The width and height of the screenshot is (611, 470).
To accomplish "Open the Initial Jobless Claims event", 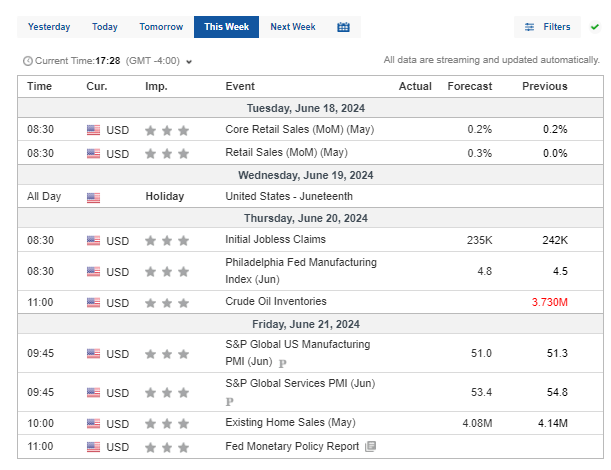I will pyautogui.click(x=275, y=240).
